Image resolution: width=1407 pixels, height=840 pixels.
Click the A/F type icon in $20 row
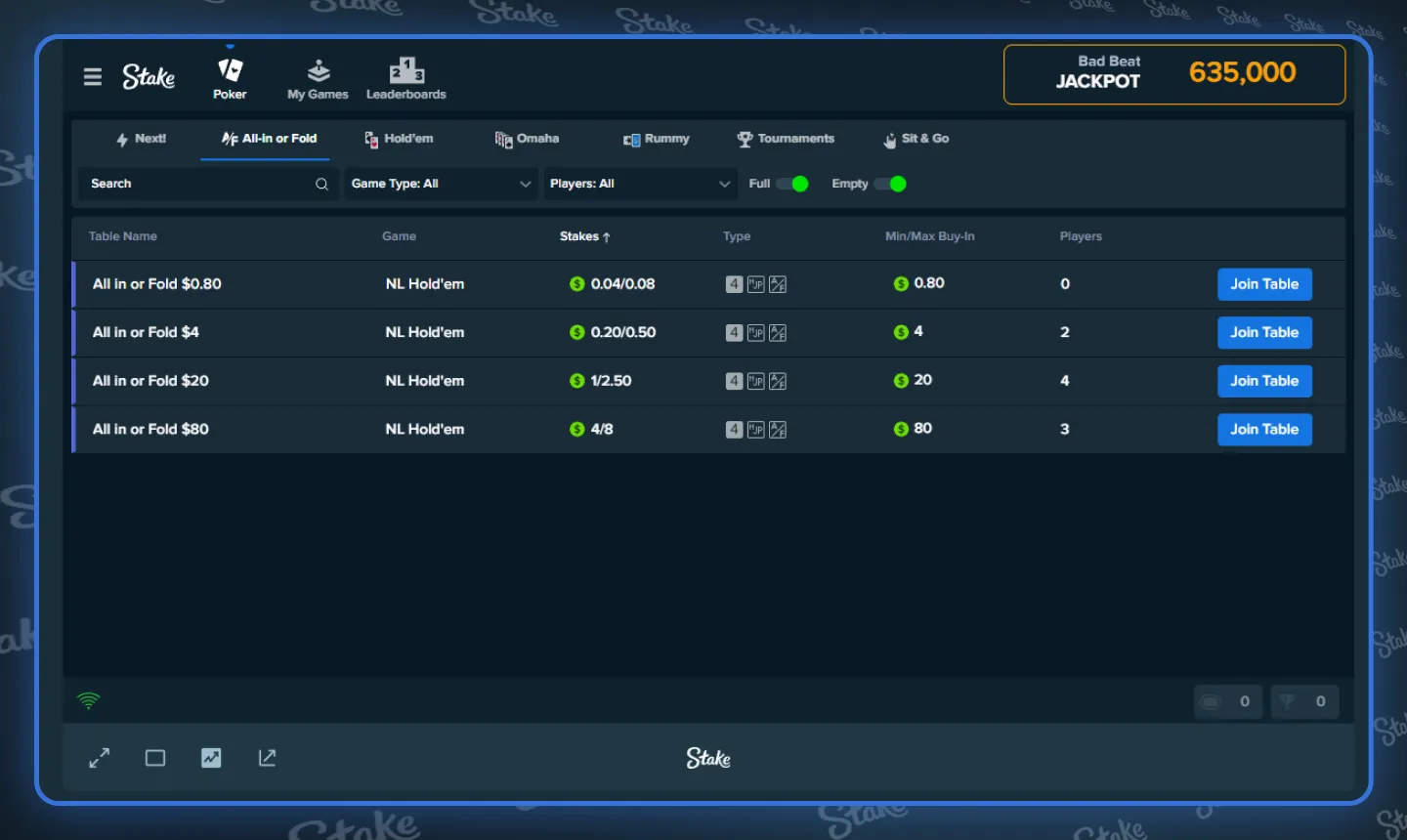tap(778, 381)
